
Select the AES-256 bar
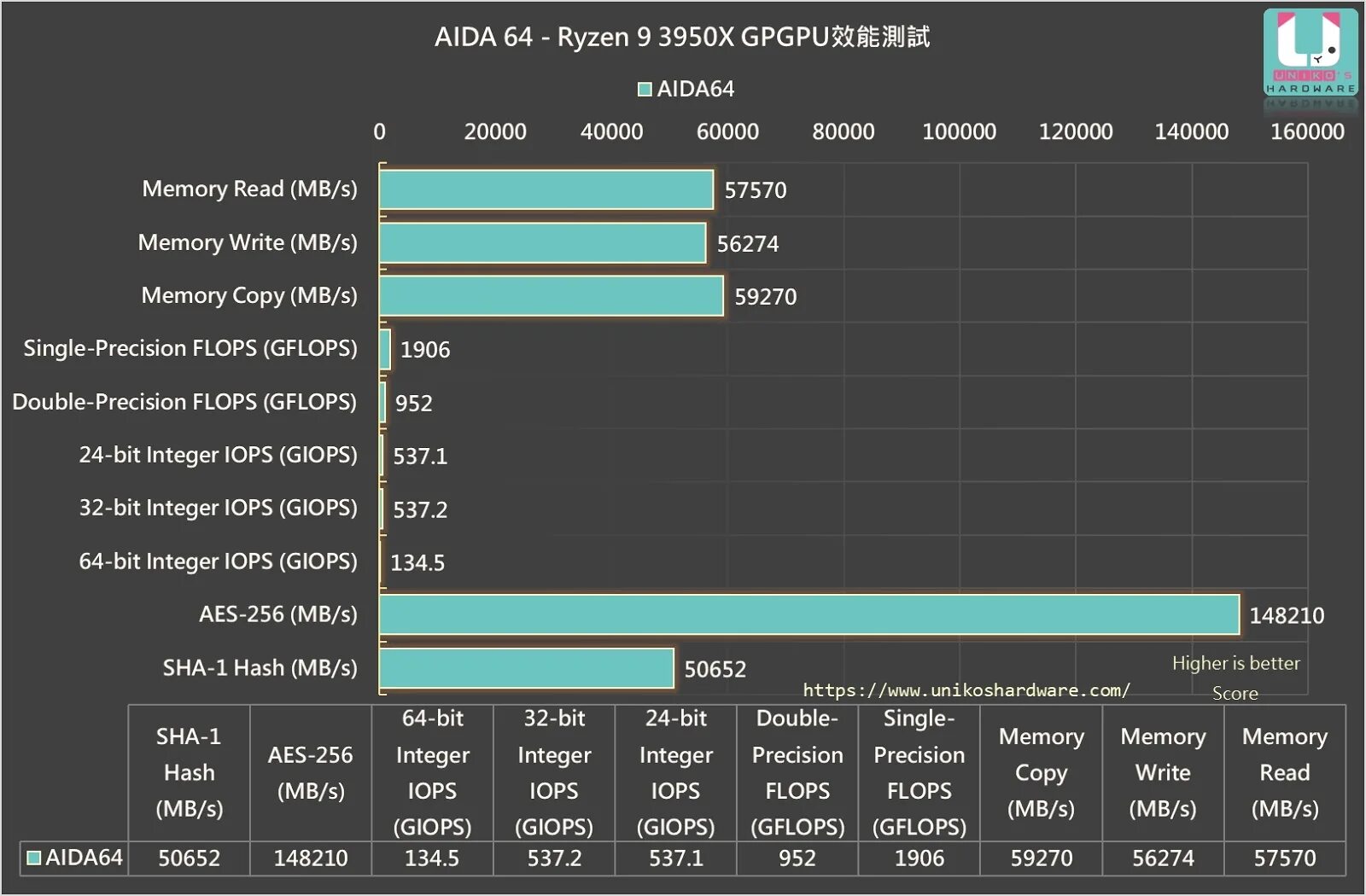(x=809, y=614)
